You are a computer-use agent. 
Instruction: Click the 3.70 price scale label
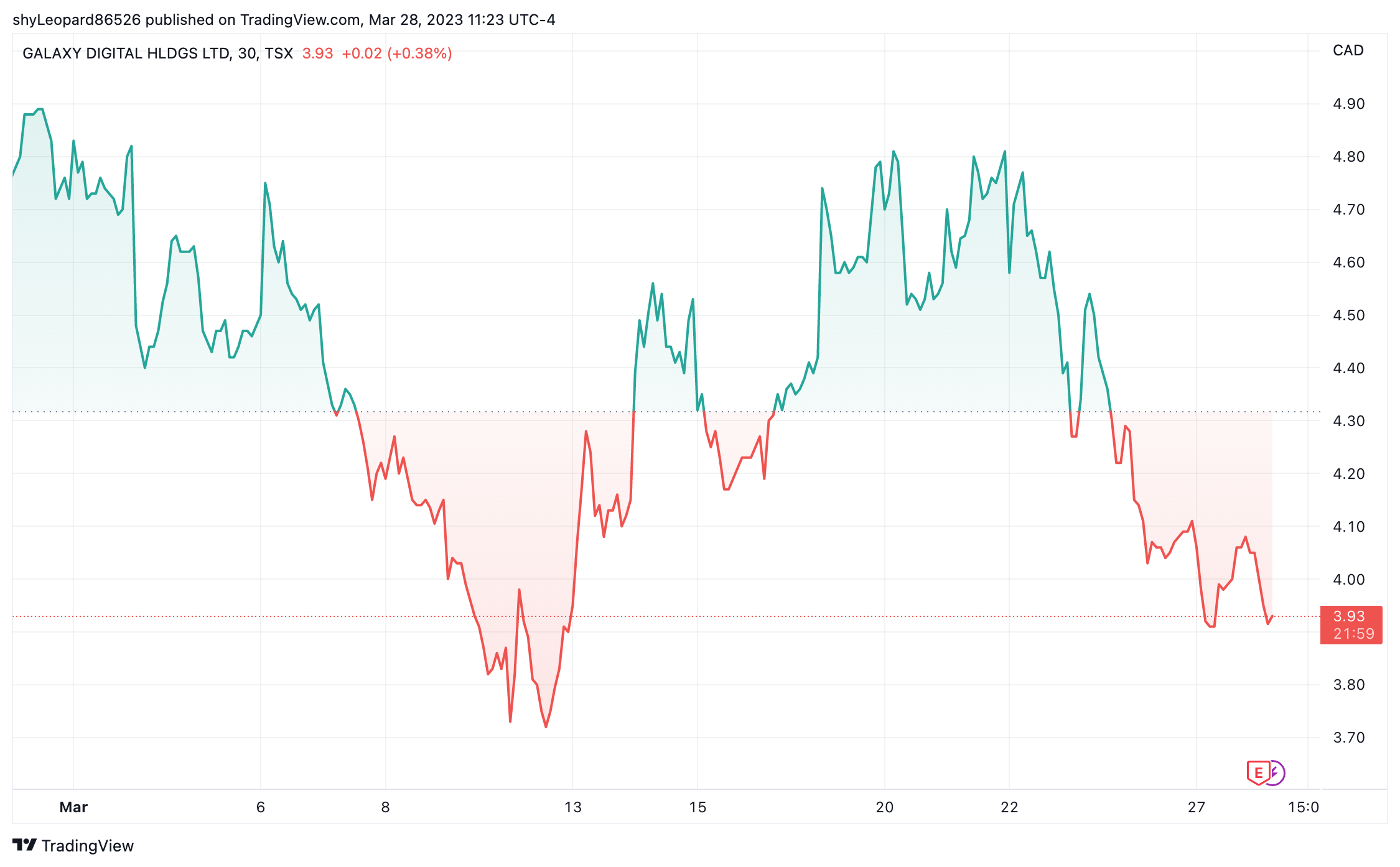pyautogui.click(x=1348, y=738)
